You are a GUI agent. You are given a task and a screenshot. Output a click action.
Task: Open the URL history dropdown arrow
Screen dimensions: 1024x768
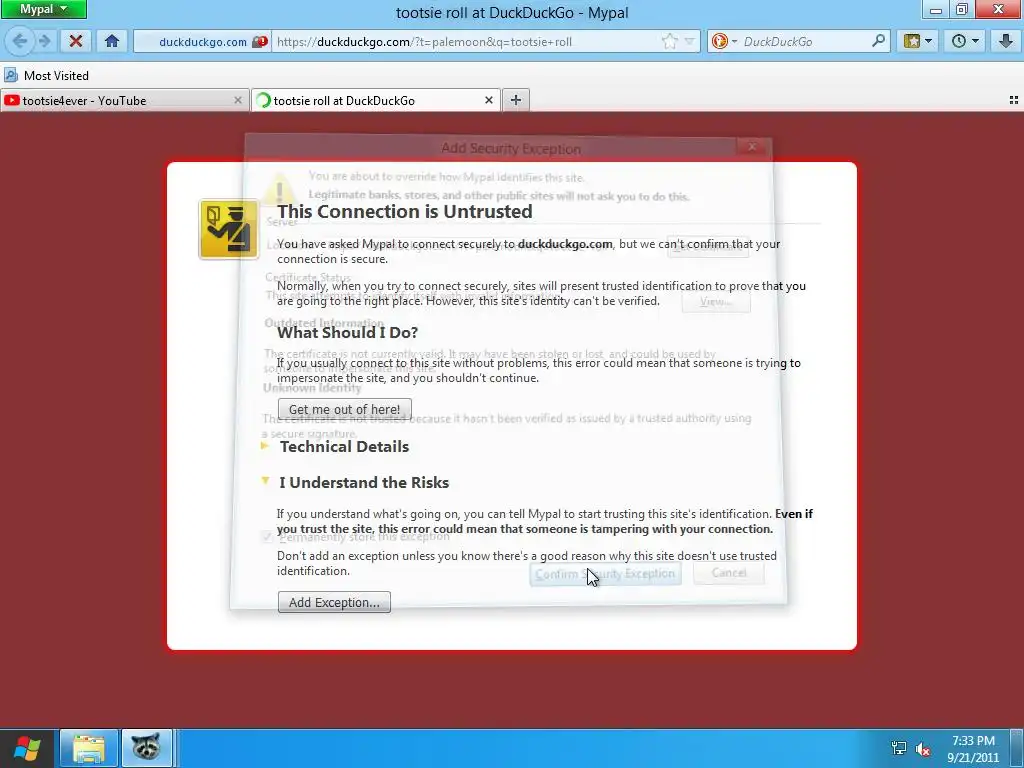coord(690,42)
